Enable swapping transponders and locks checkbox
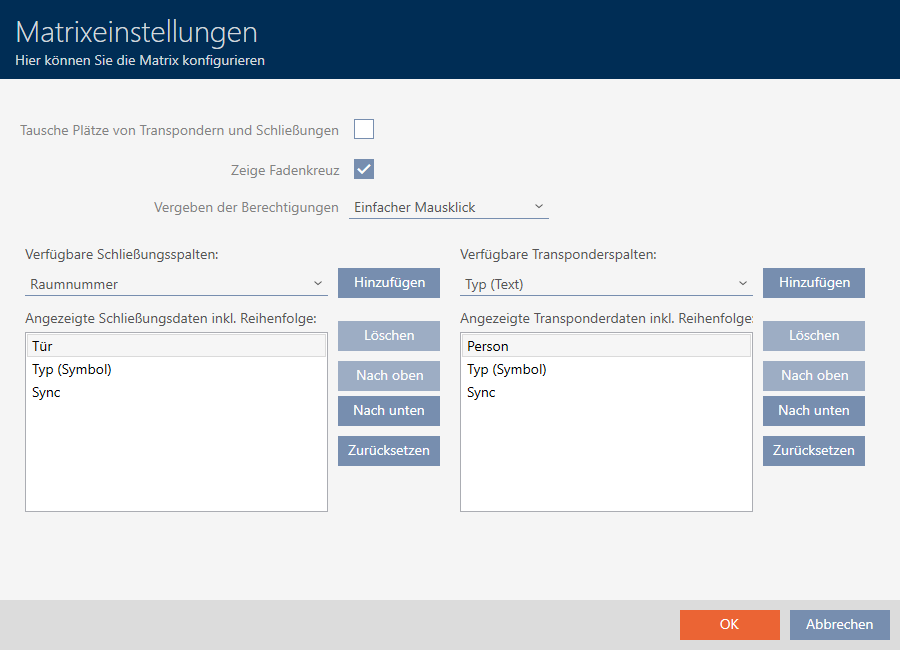This screenshot has height=650, width=900. click(364, 129)
